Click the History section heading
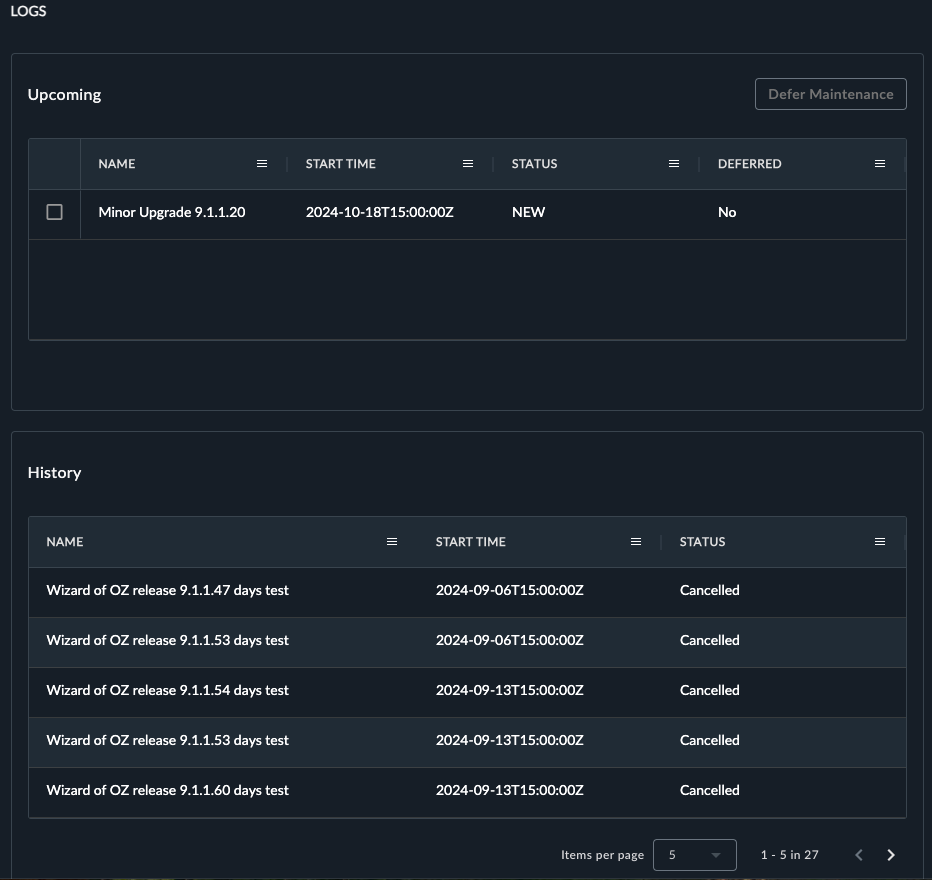 coord(54,472)
